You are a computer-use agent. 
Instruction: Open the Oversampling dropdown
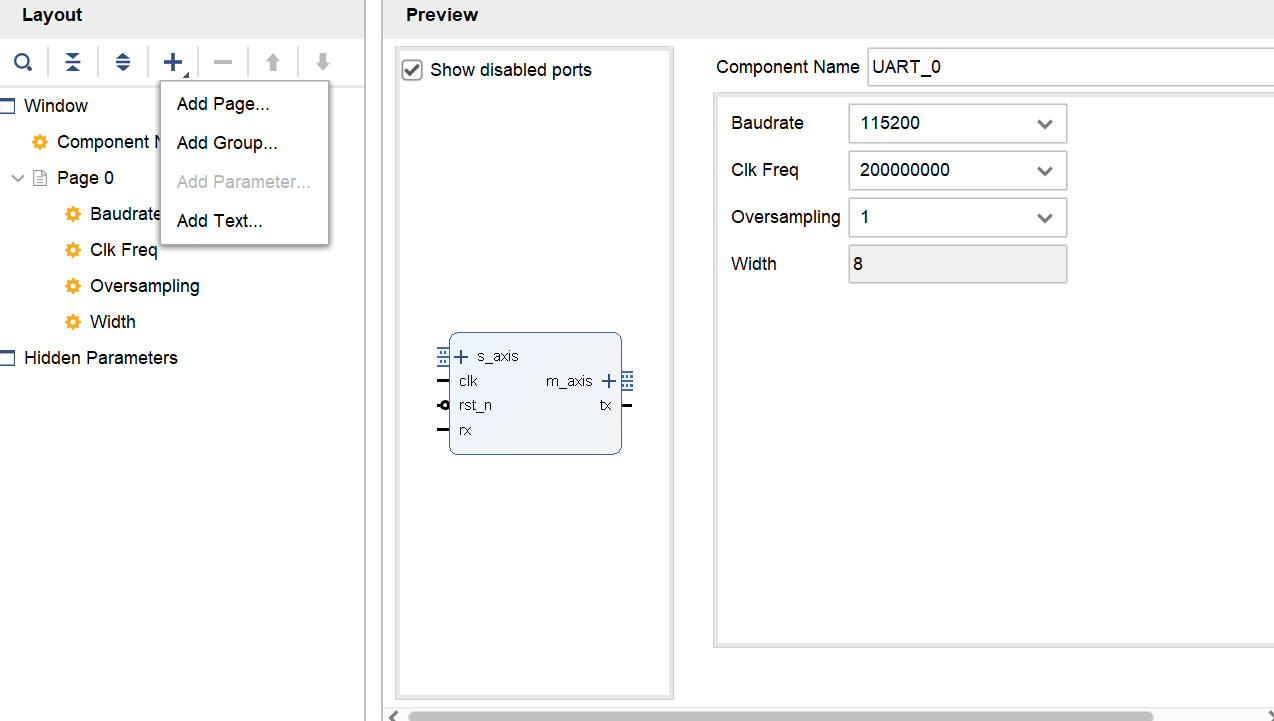(1044, 218)
